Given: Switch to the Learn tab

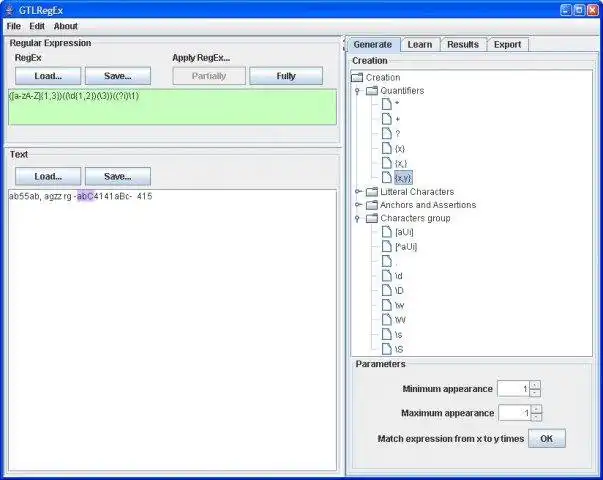Looking at the screenshot, I should (x=420, y=45).
